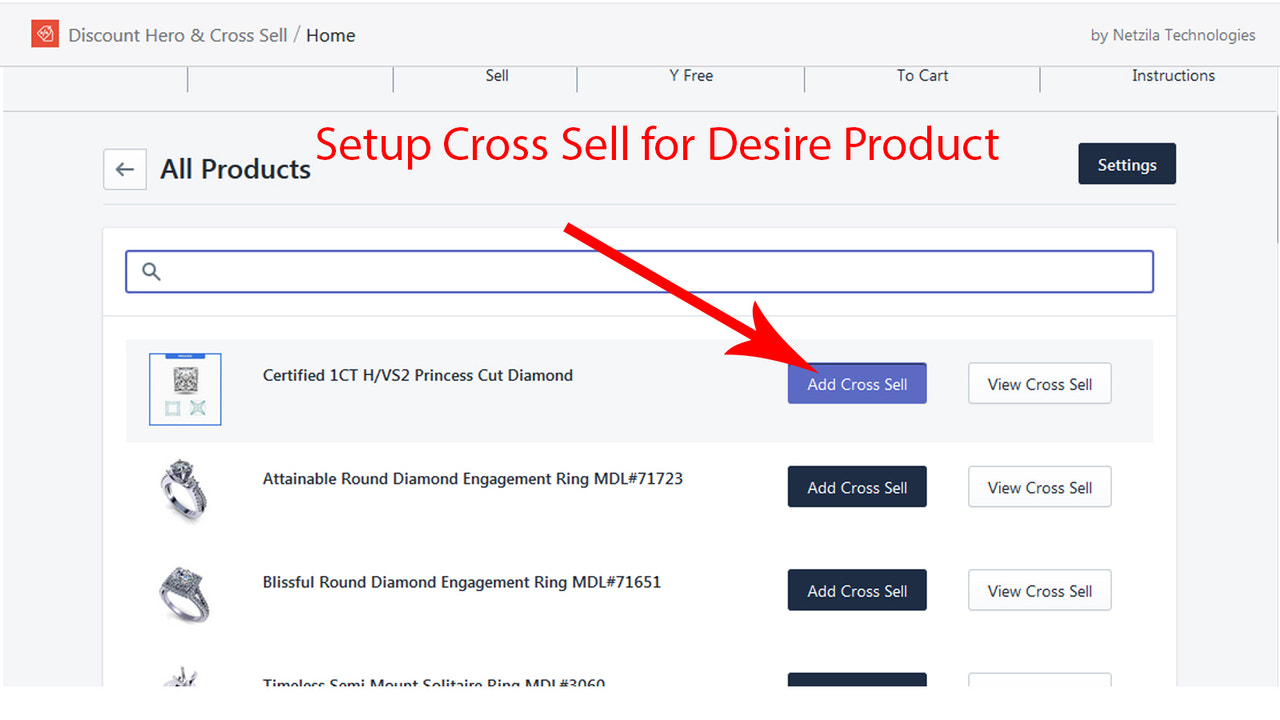The height and width of the screenshot is (720, 1280).
Task: Open the Y Free tab
Action: tap(690, 75)
